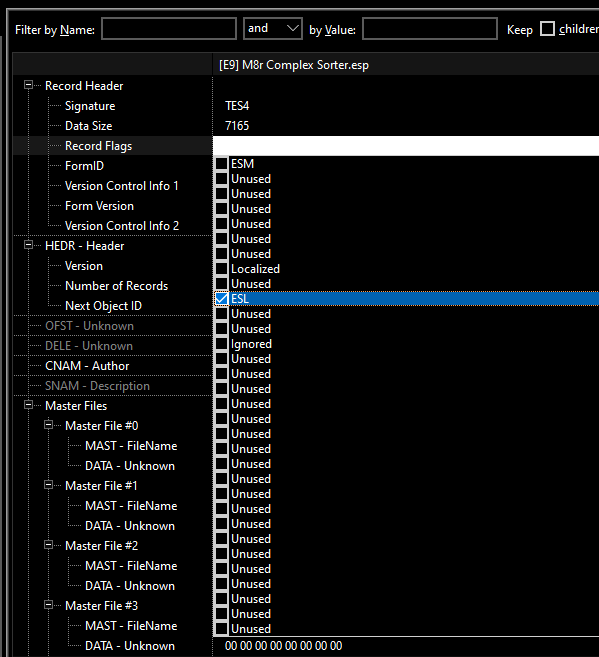Select the Form Version row

113,206
